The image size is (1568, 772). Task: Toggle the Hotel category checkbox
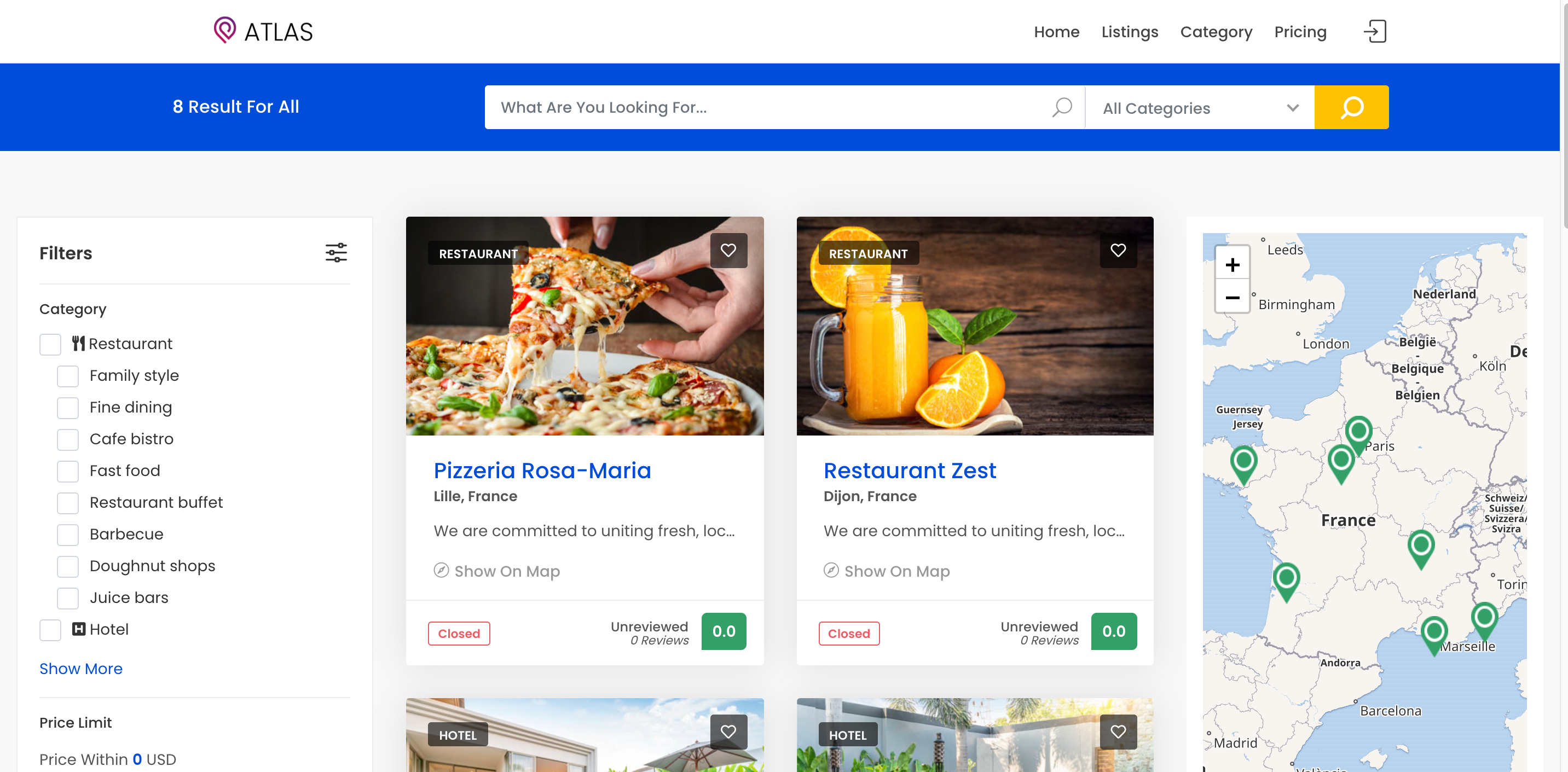pos(50,630)
